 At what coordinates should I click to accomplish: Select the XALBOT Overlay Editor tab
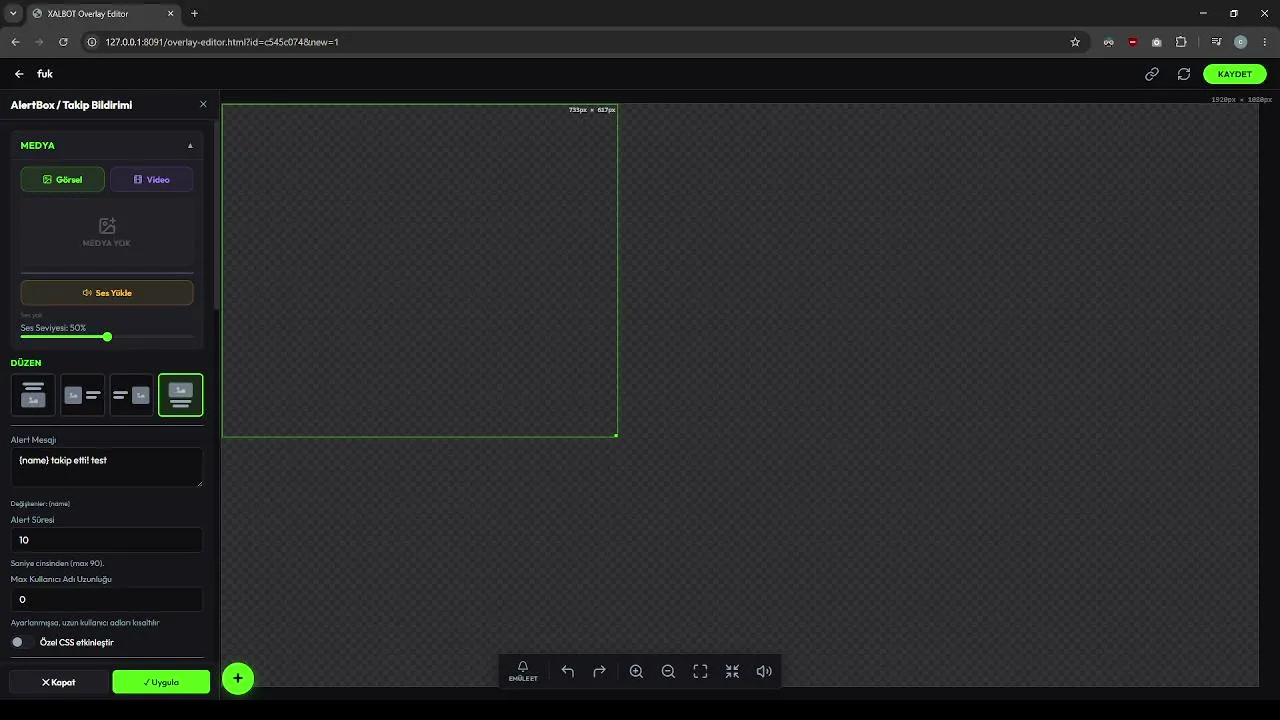click(x=102, y=14)
